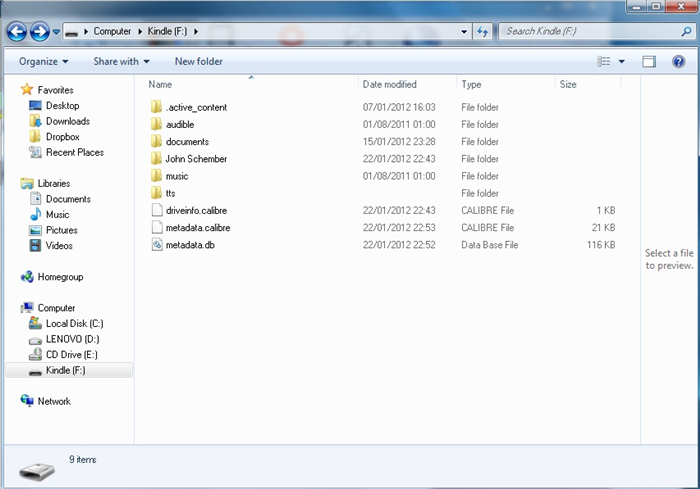Select Kindle (F:) in the address bar path
Viewport: 700px width, 489px height.
pyautogui.click(x=167, y=31)
